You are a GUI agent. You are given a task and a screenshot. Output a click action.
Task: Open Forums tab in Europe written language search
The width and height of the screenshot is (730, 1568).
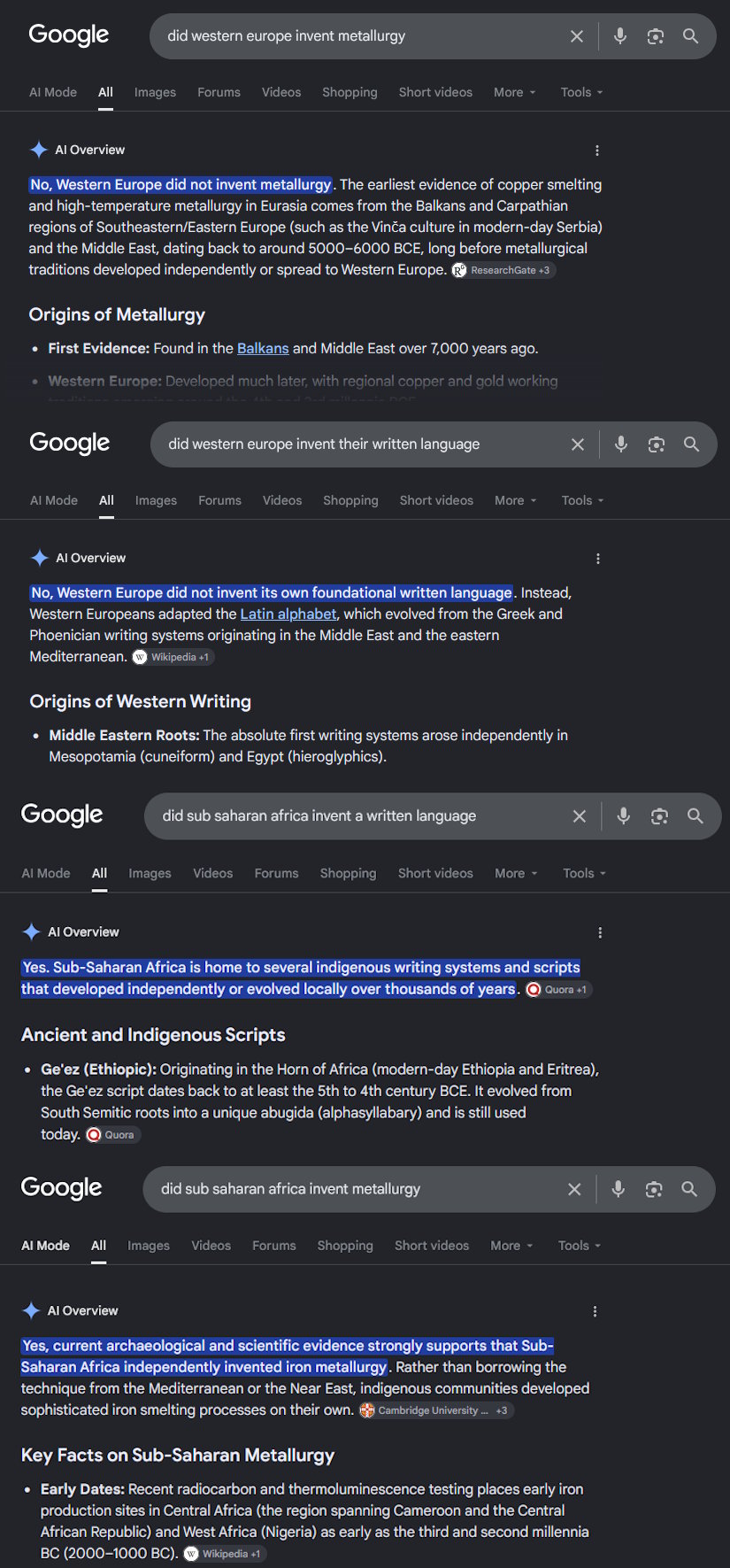pos(219,500)
